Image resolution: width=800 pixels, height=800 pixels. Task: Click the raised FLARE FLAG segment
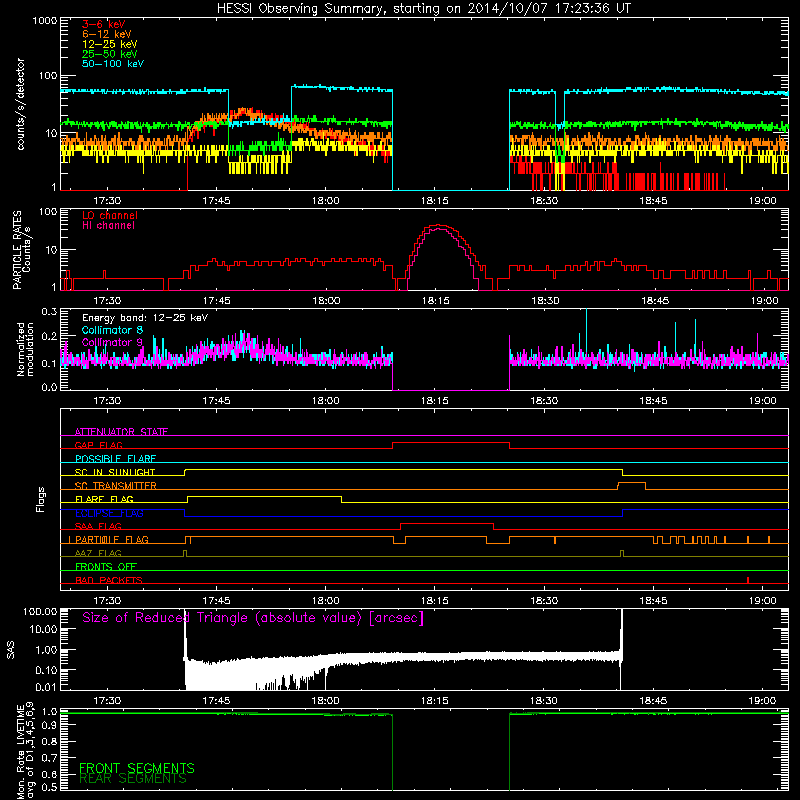[x=264, y=497]
